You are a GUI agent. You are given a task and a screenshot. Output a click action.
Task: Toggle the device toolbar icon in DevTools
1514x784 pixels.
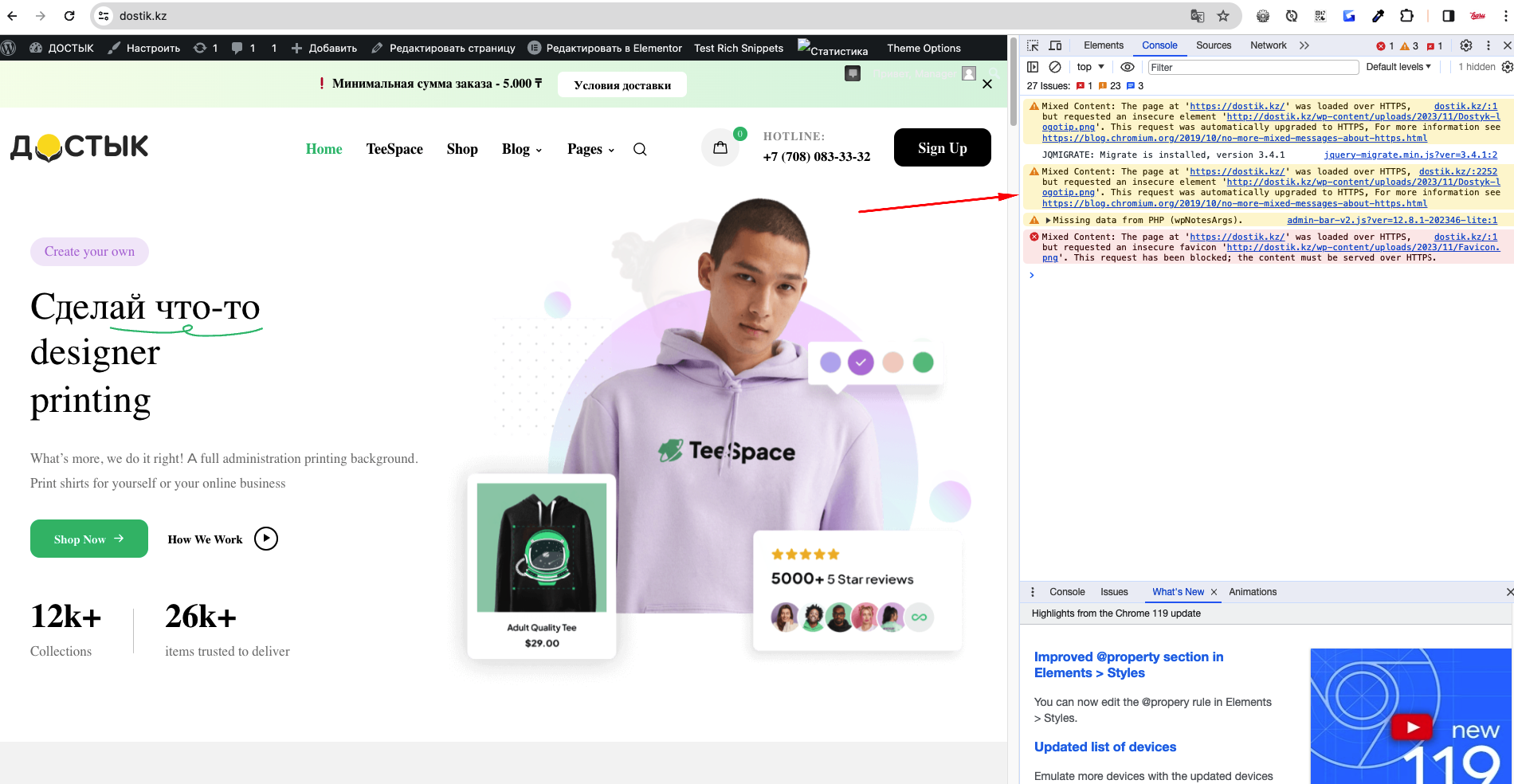pos(1055,45)
